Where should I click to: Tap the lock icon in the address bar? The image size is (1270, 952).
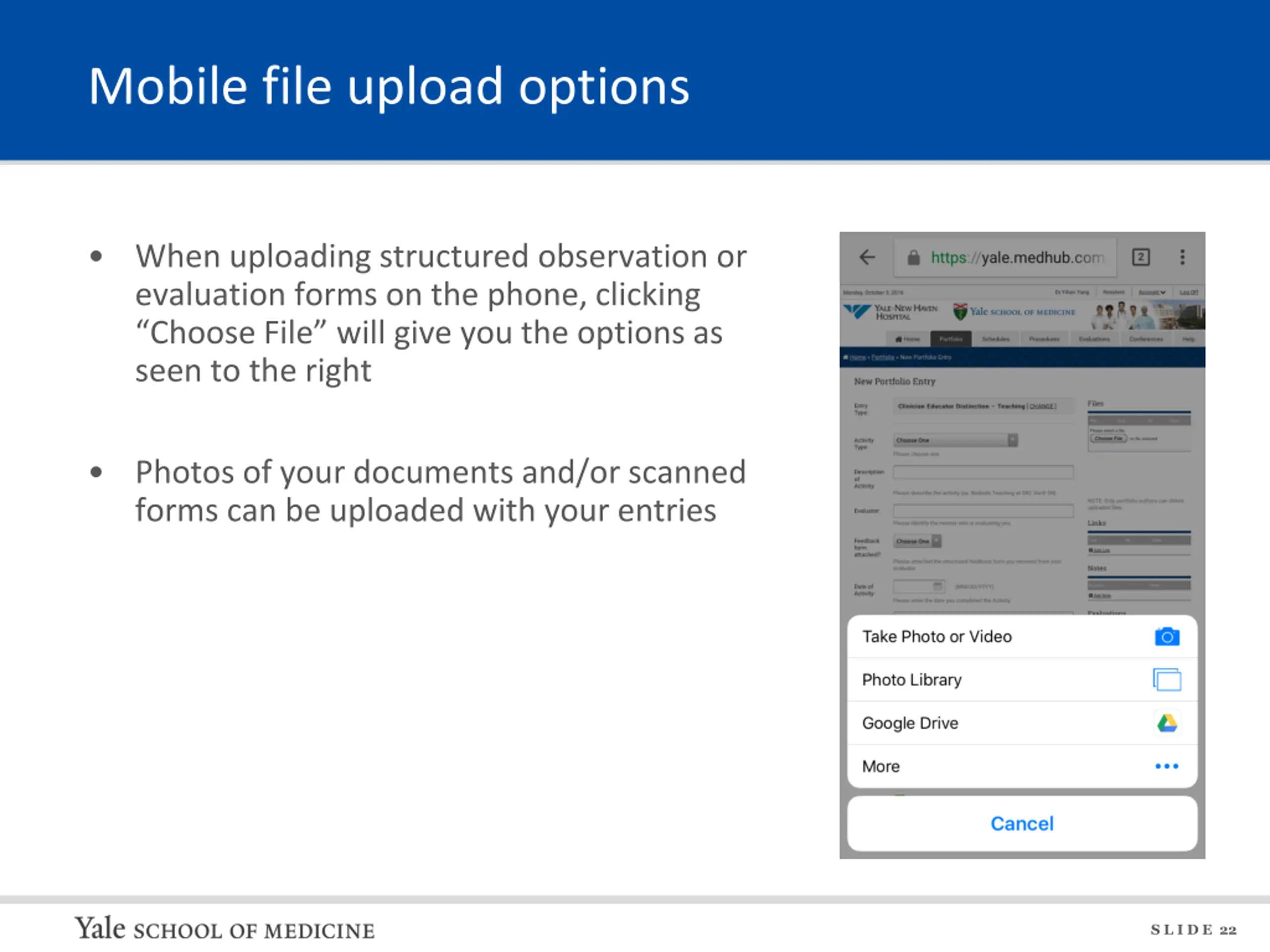[x=913, y=258]
